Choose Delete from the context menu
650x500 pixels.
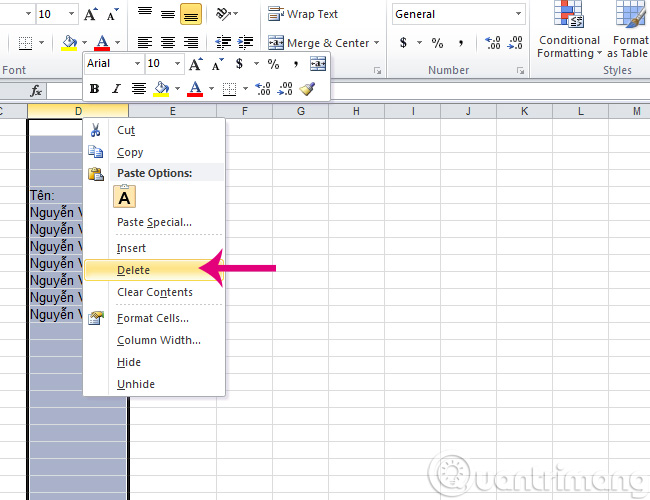[x=154, y=270]
